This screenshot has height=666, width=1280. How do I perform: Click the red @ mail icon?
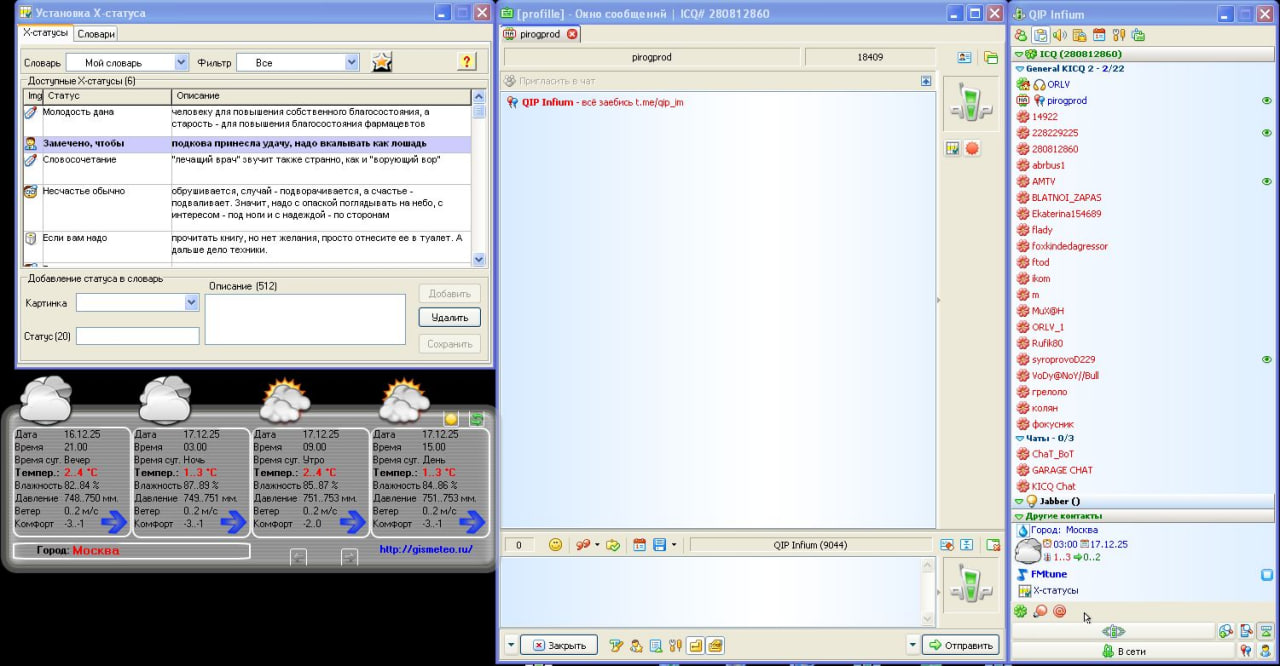click(1059, 611)
